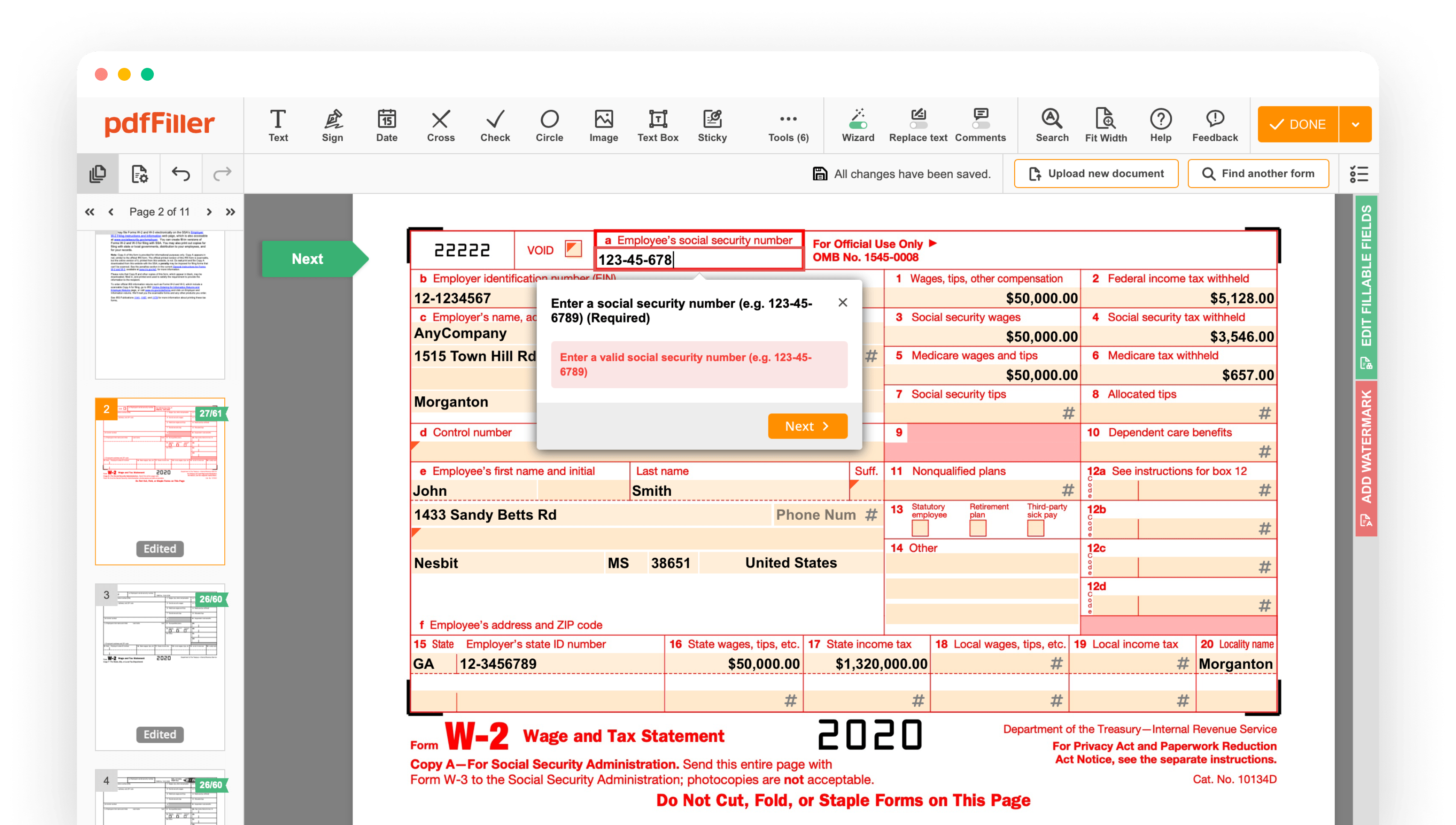Screen dimensions: 1456x825
Task: Select the Circle tool
Action: click(x=548, y=124)
